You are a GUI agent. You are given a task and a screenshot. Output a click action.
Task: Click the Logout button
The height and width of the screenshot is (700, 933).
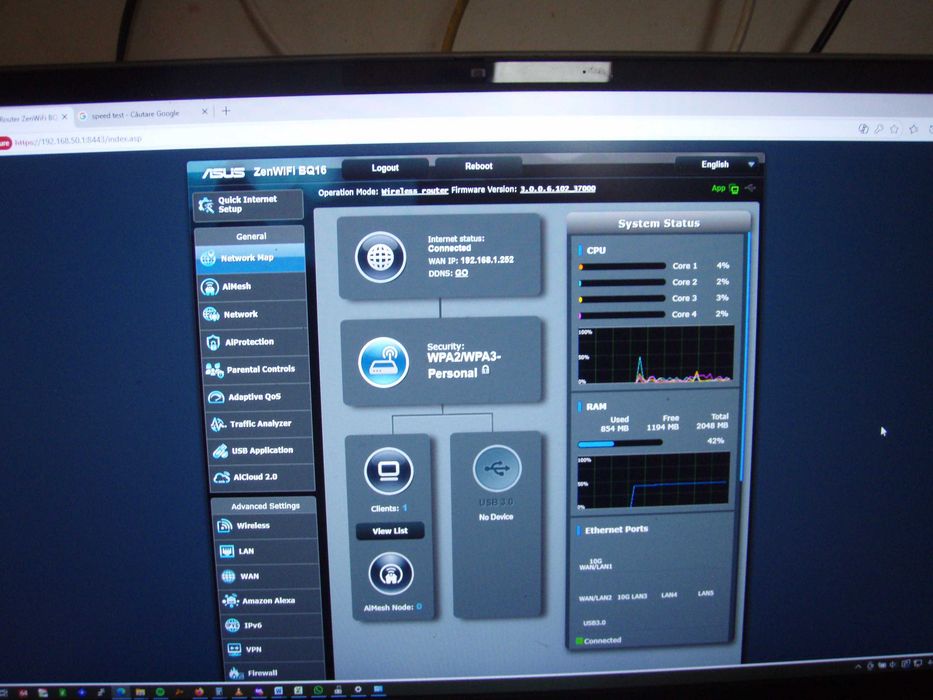click(x=385, y=168)
